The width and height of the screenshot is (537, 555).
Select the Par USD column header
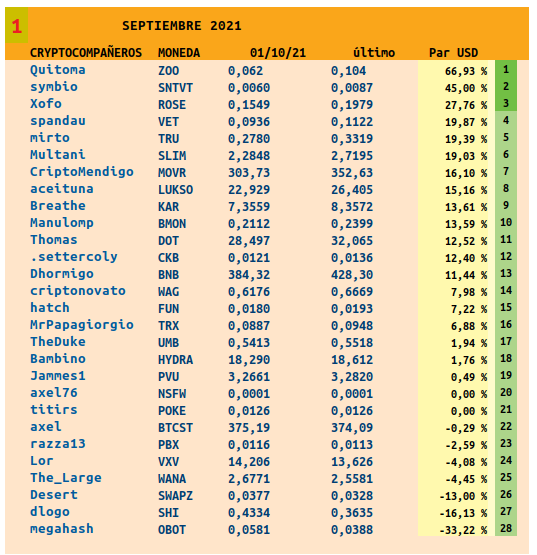click(453, 53)
